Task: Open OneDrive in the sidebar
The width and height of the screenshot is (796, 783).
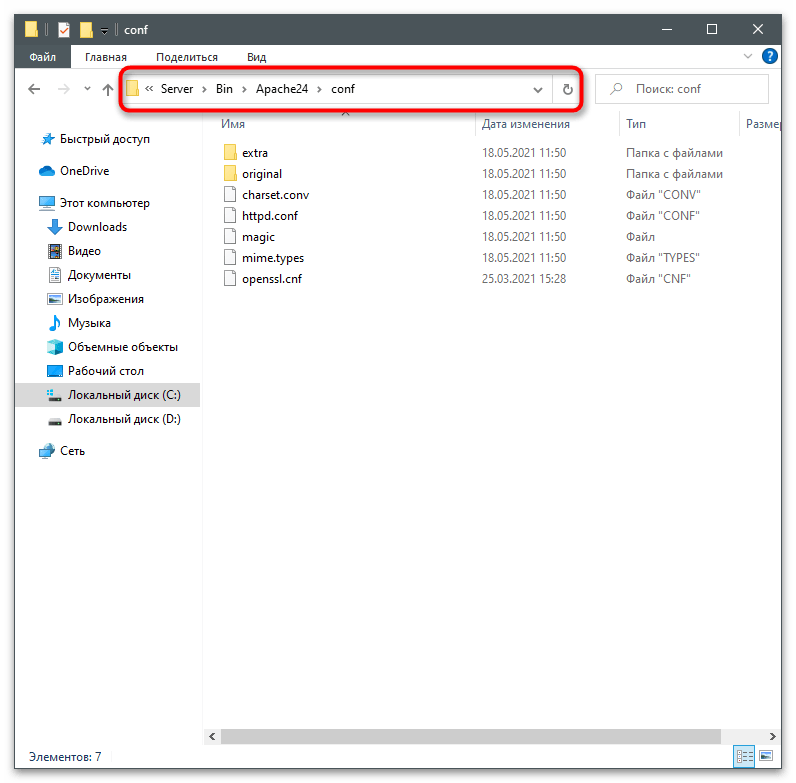Action: (x=84, y=171)
